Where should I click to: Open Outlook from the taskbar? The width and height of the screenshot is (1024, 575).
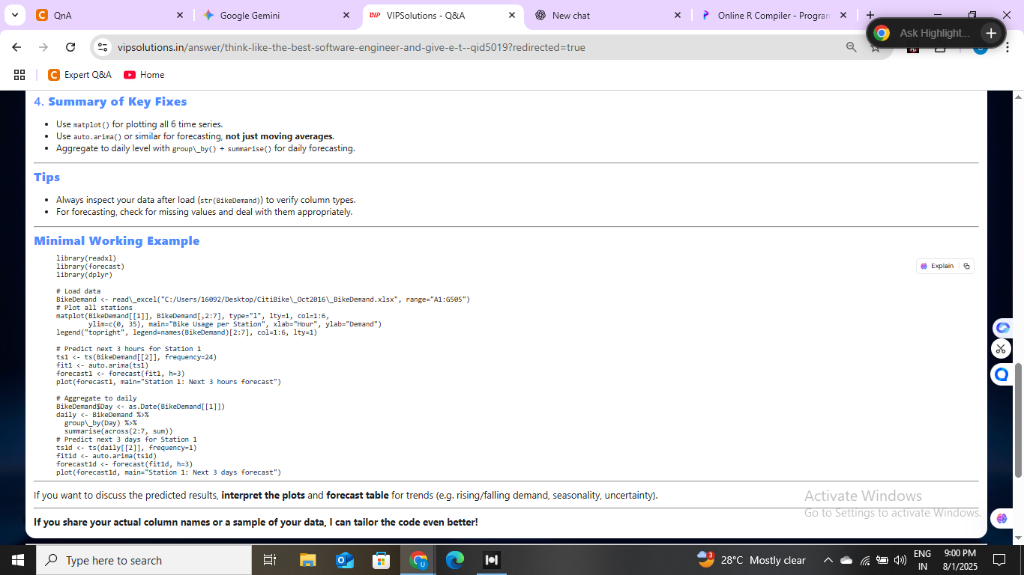click(x=344, y=560)
